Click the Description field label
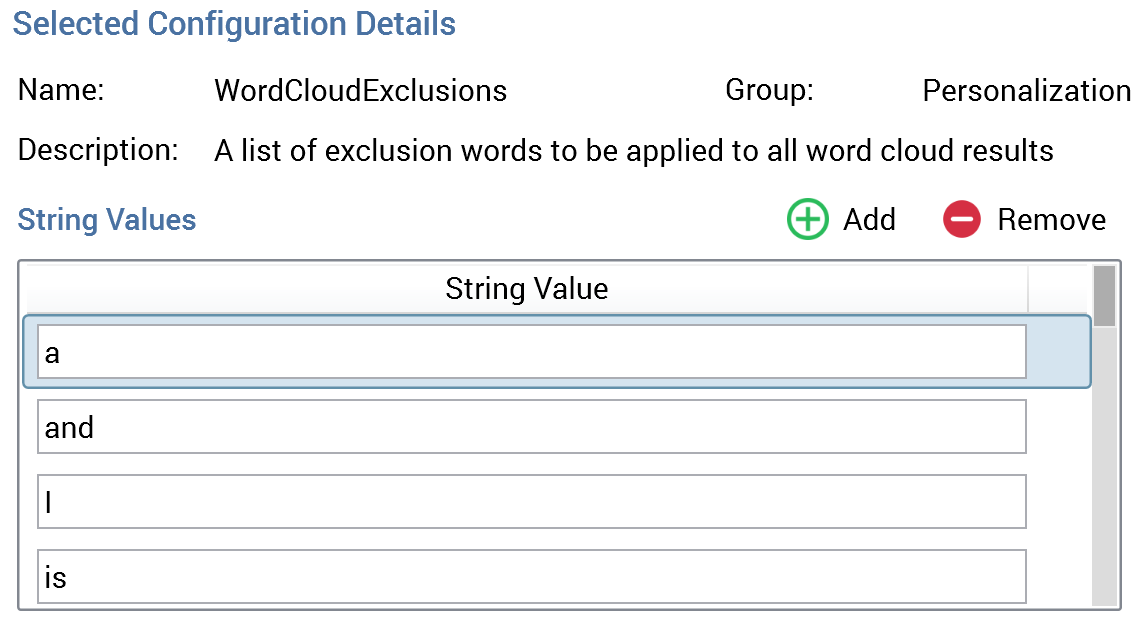 pos(98,151)
